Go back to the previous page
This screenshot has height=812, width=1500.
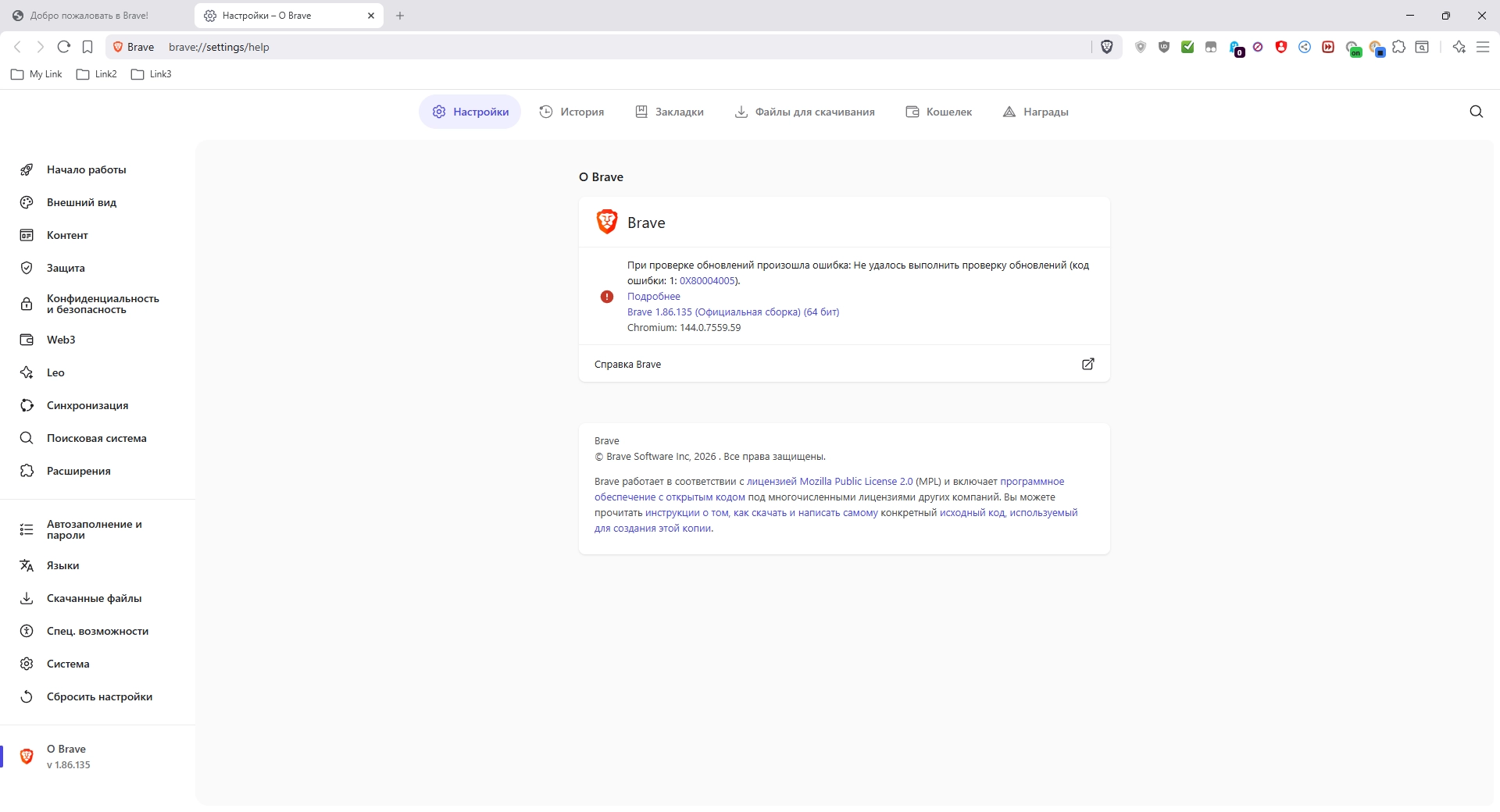click(17, 47)
